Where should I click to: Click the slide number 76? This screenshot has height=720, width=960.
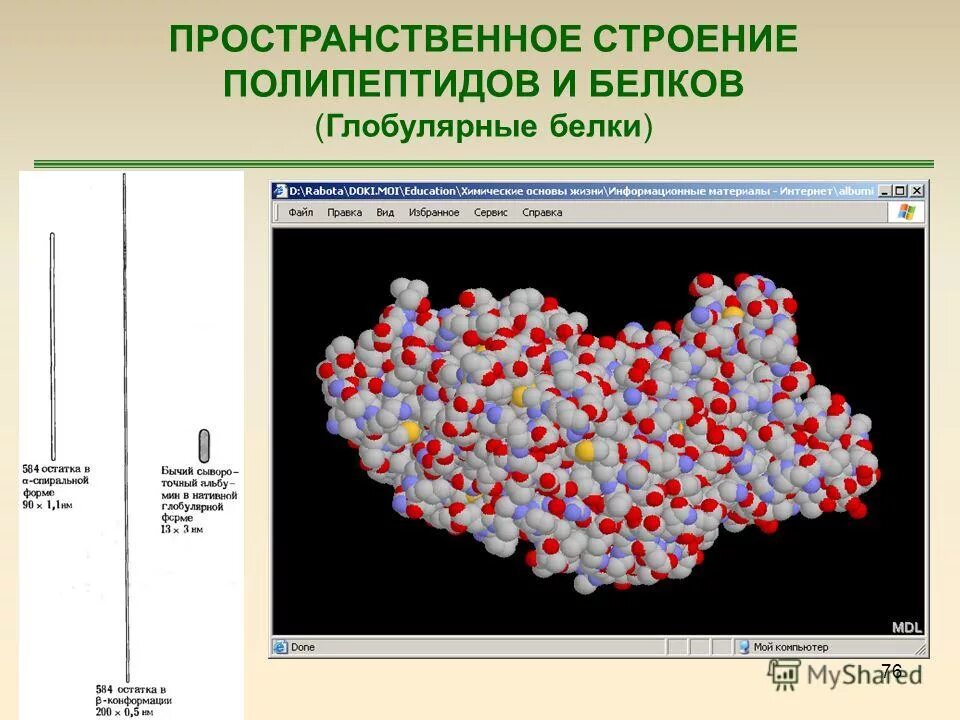coord(891,668)
